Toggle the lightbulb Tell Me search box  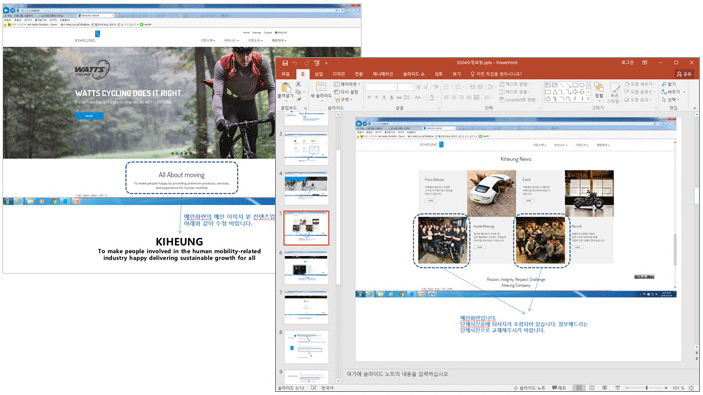coord(496,74)
